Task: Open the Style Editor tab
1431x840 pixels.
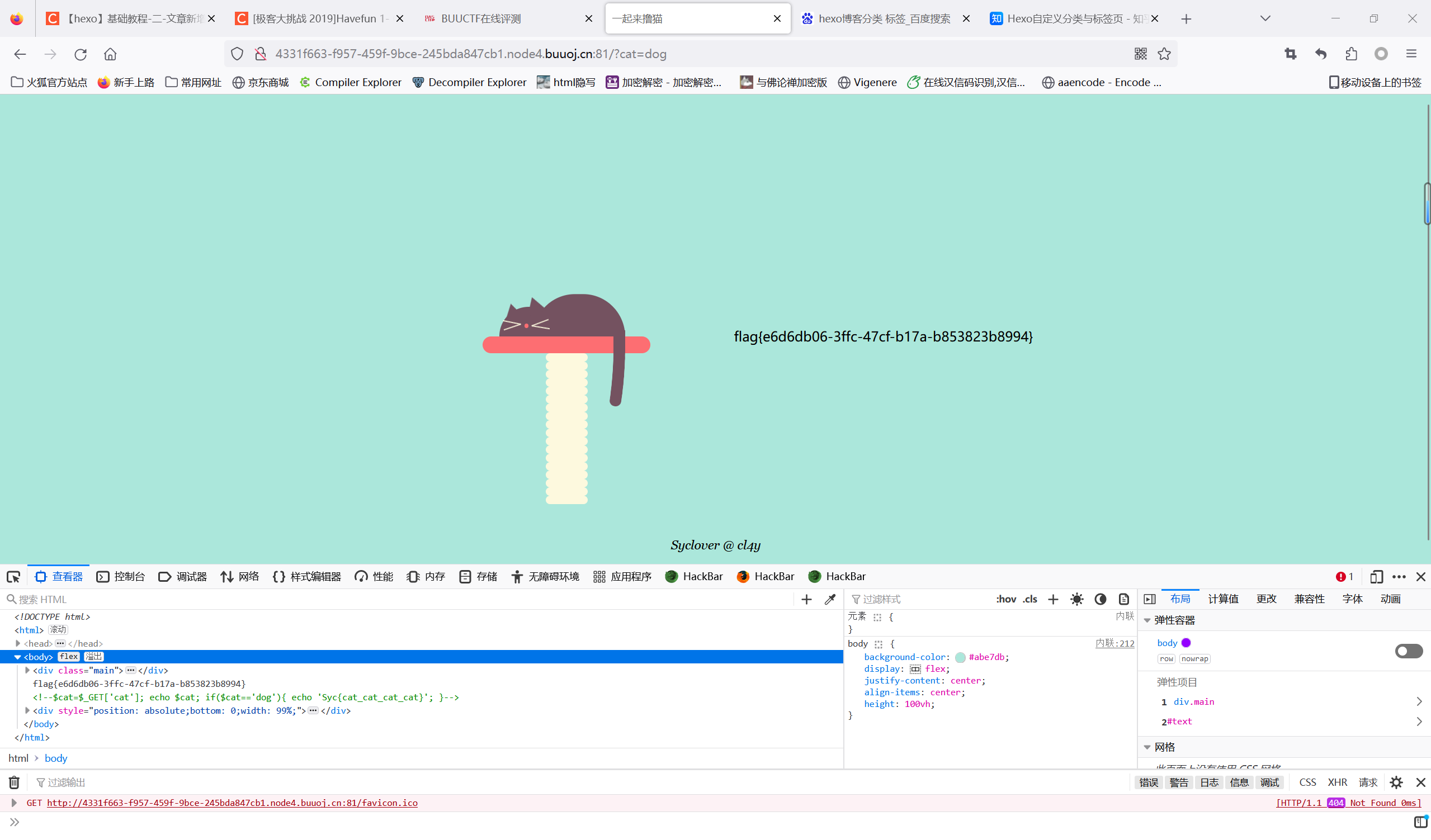Action: click(306, 577)
